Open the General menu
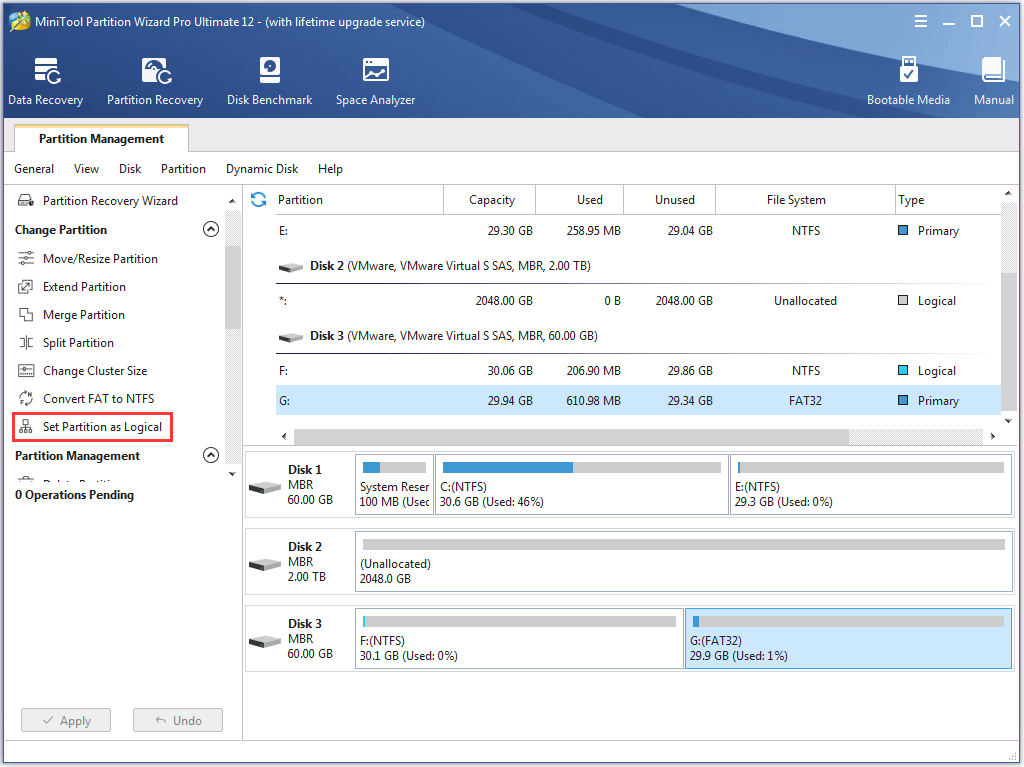Viewport: 1024px width, 767px height. (x=34, y=169)
